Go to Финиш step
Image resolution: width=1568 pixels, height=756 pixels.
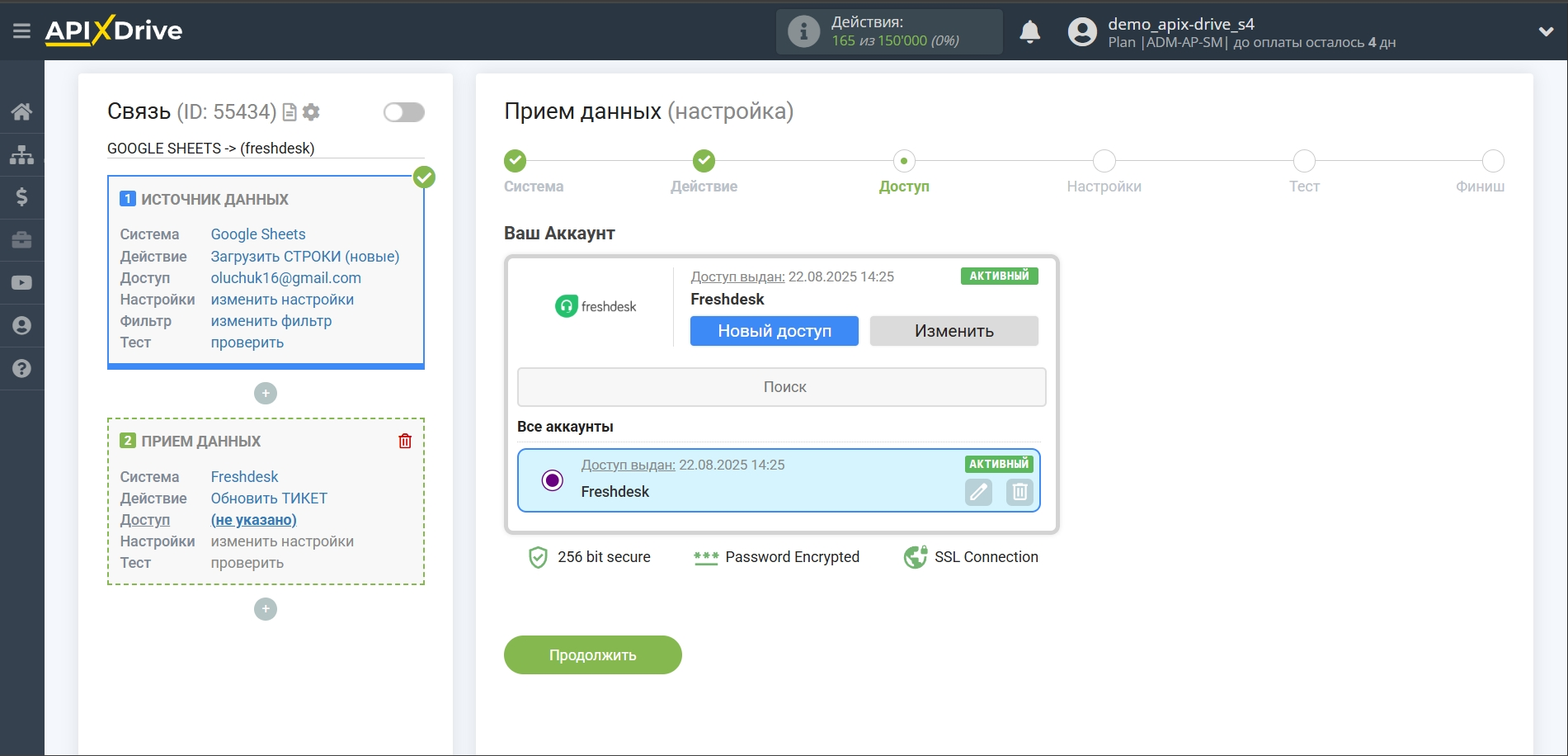coord(1493,160)
